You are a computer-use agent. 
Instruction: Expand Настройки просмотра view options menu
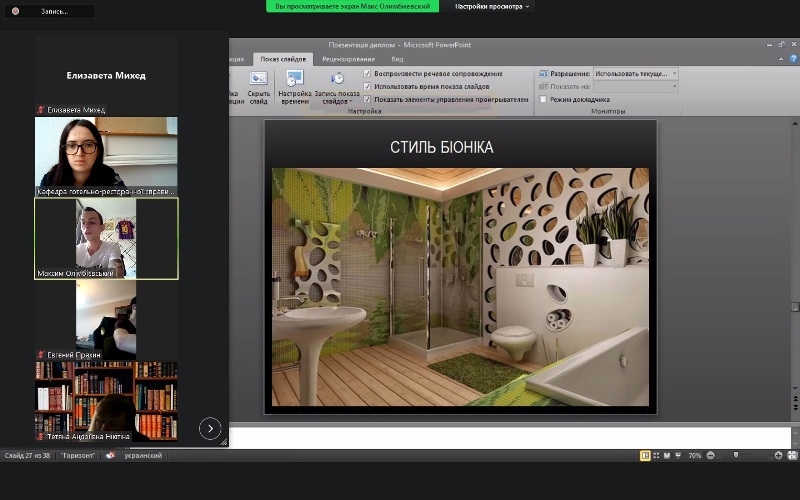[493, 6]
